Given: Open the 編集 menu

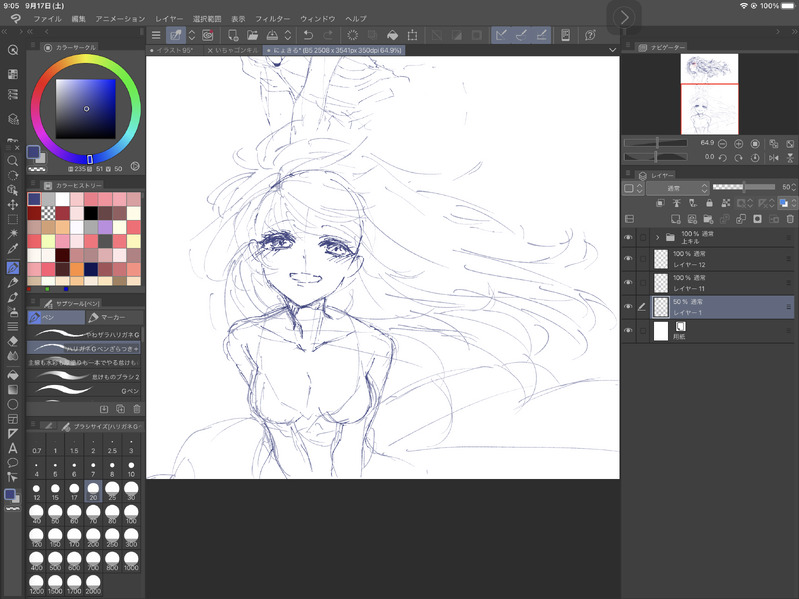Looking at the screenshot, I should [x=78, y=19].
